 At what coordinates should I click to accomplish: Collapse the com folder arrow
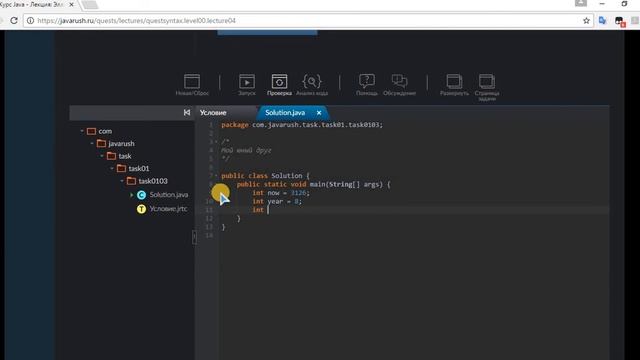(x=82, y=131)
